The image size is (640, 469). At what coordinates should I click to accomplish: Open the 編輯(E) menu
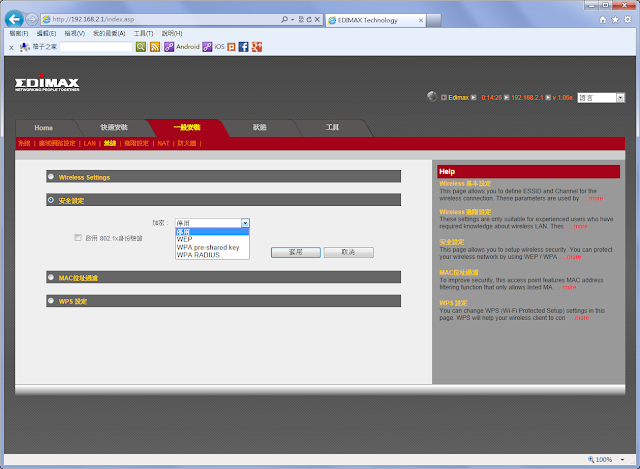(x=46, y=33)
